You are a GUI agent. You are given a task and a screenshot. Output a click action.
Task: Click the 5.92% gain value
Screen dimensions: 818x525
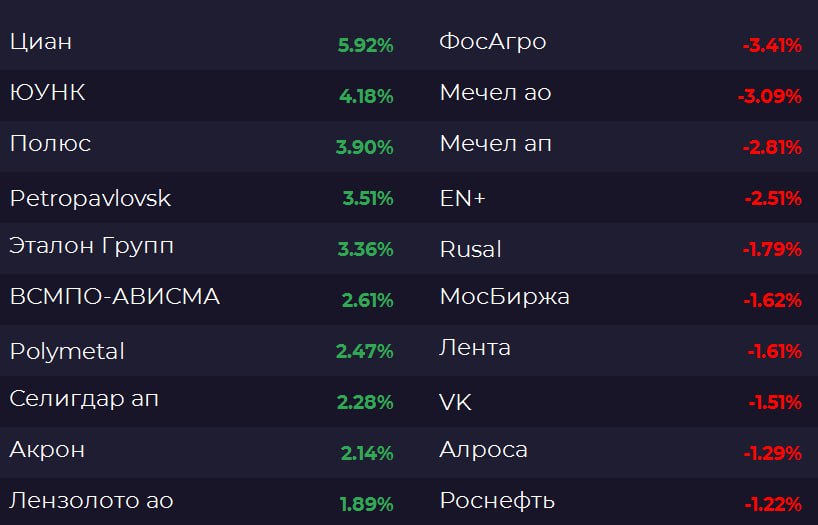coord(365,45)
